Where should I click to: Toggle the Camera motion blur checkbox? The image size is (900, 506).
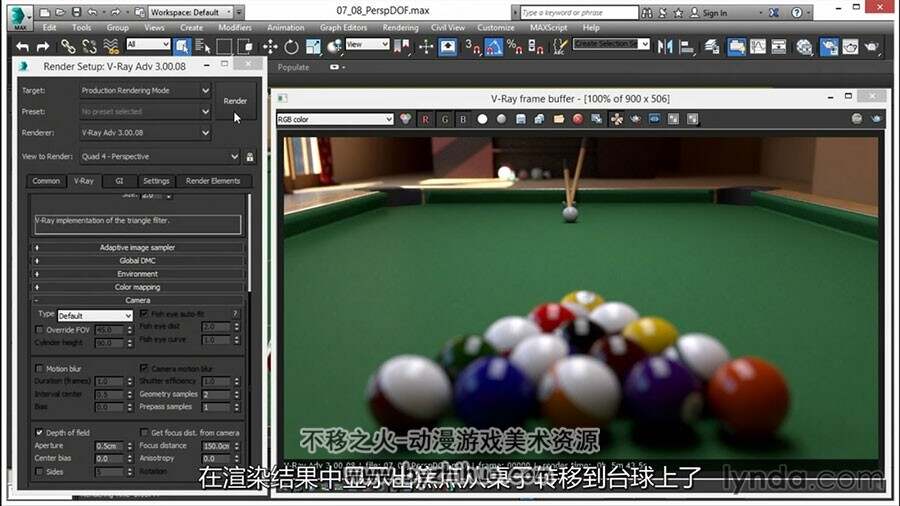pos(144,368)
